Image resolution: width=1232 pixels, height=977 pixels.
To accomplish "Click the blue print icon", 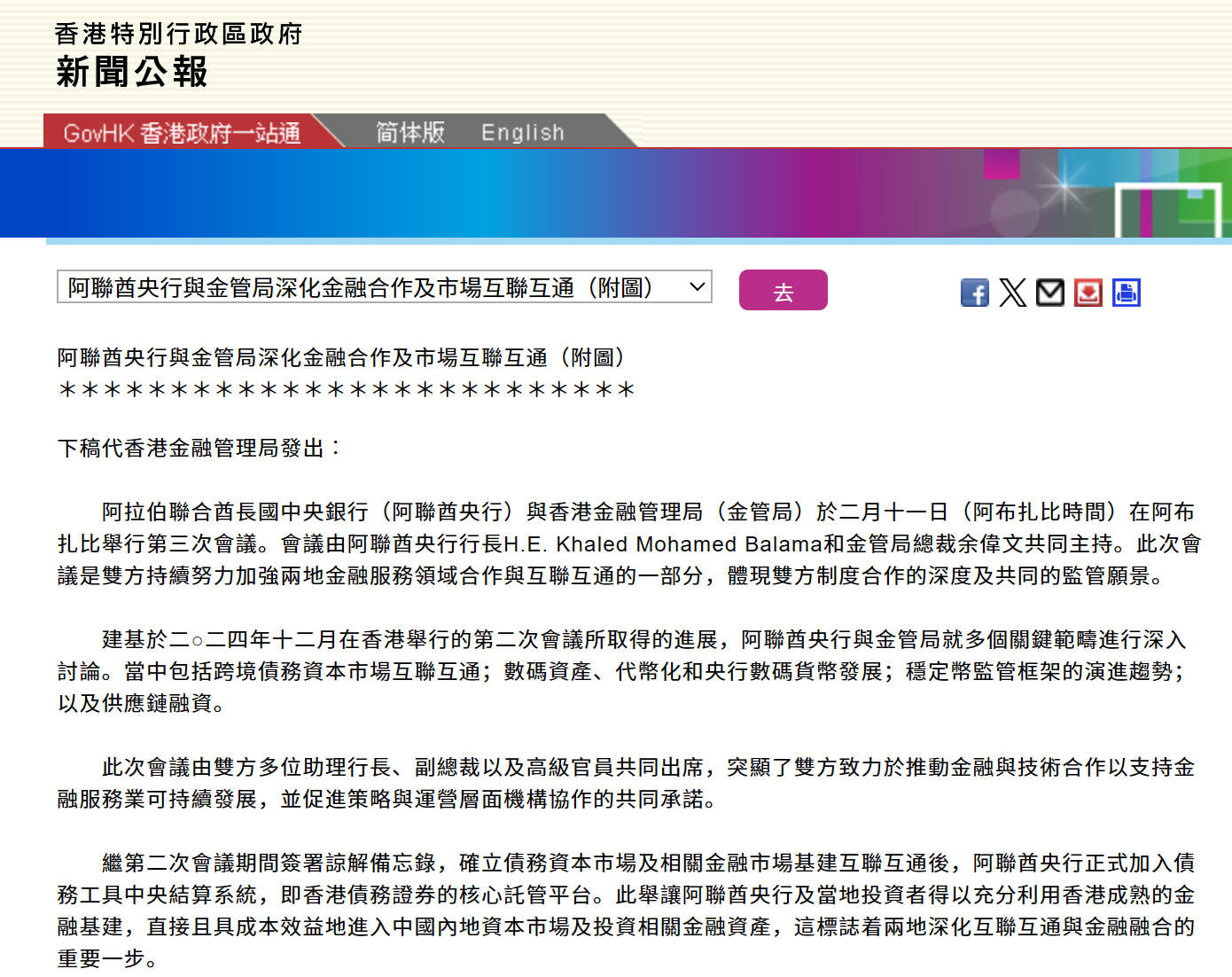I will click(1127, 293).
